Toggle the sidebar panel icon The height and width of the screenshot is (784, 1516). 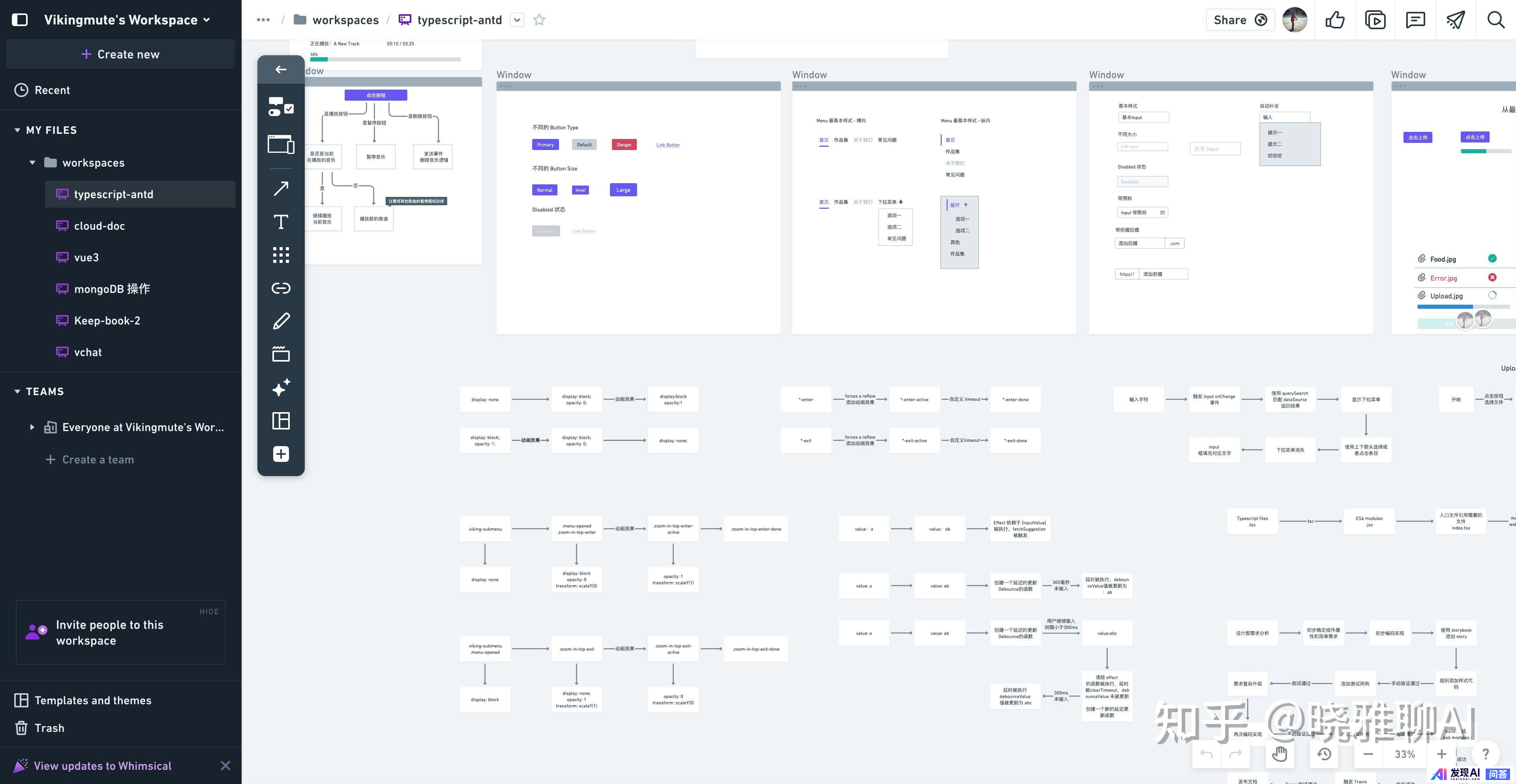(20, 19)
